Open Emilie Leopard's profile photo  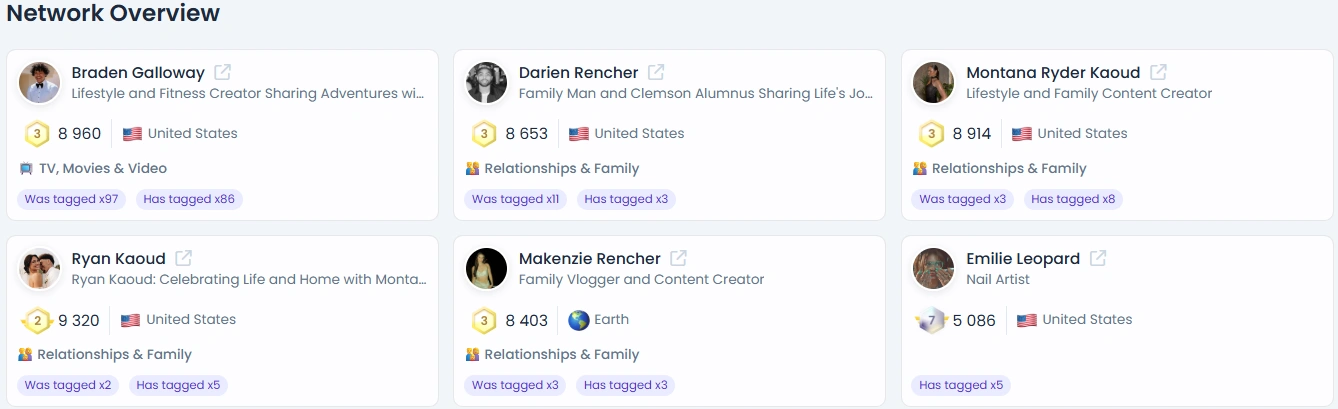(x=934, y=268)
